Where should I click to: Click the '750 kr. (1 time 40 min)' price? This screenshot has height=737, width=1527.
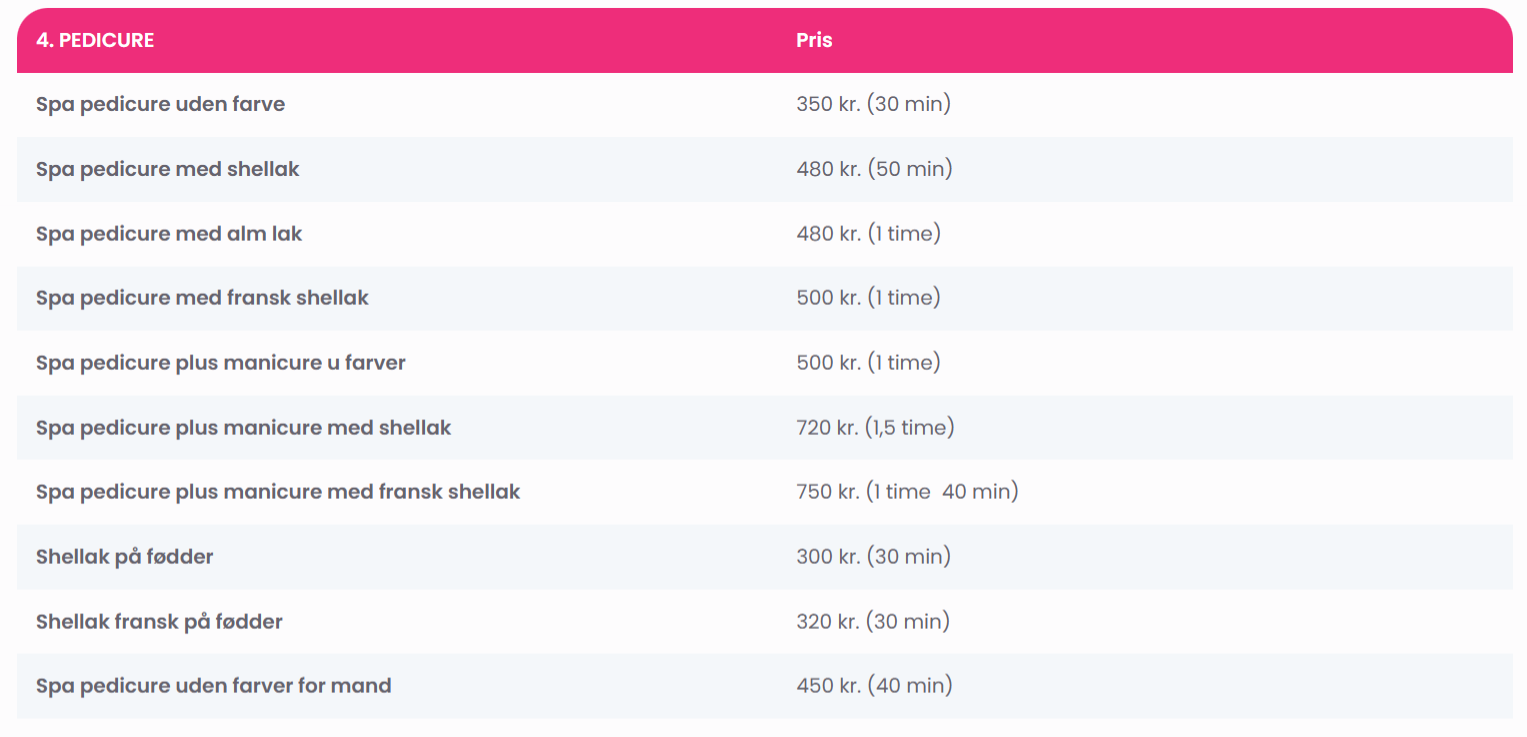pos(907,492)
